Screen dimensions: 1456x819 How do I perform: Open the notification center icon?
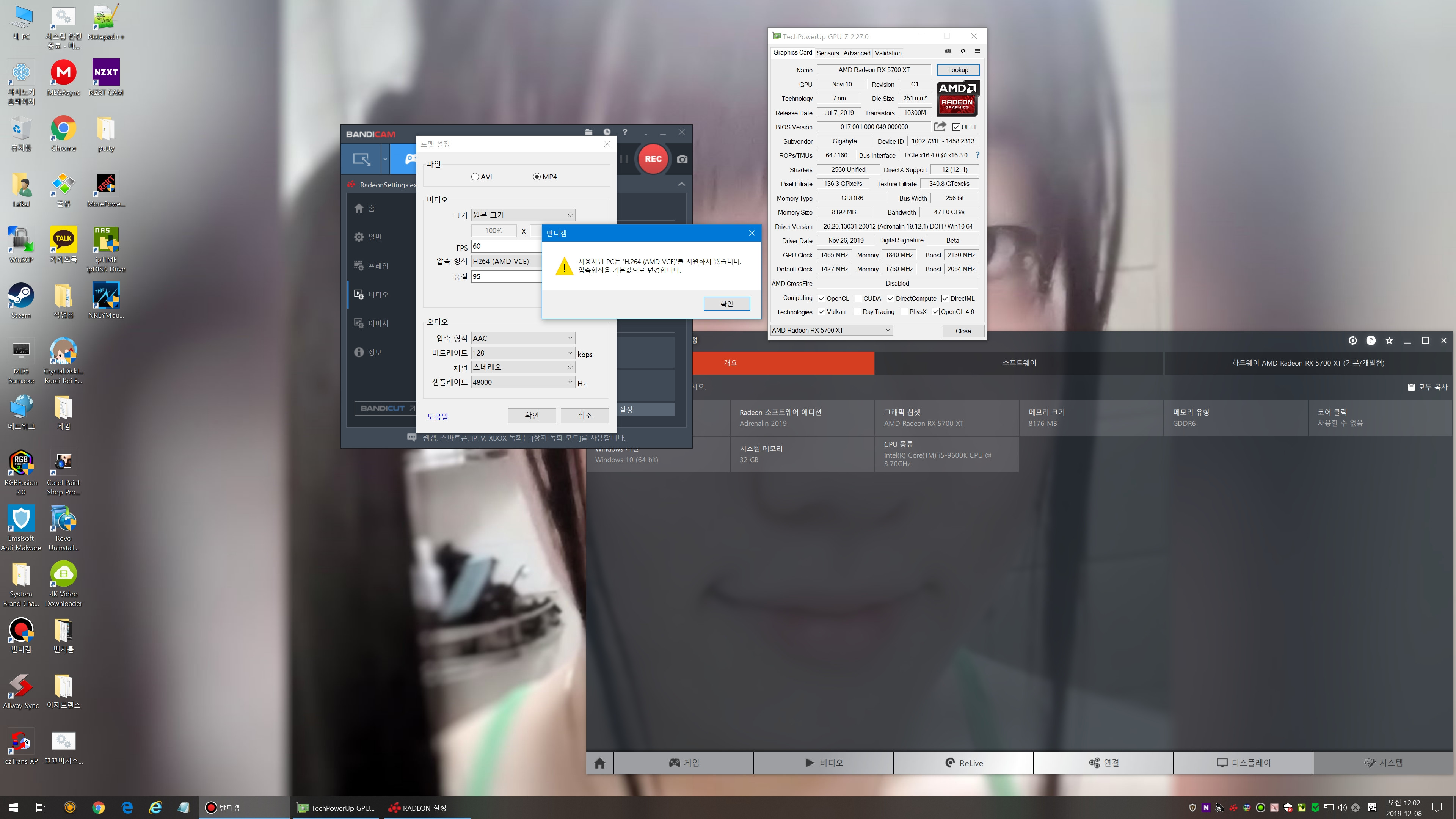[x=1437, y=808]
